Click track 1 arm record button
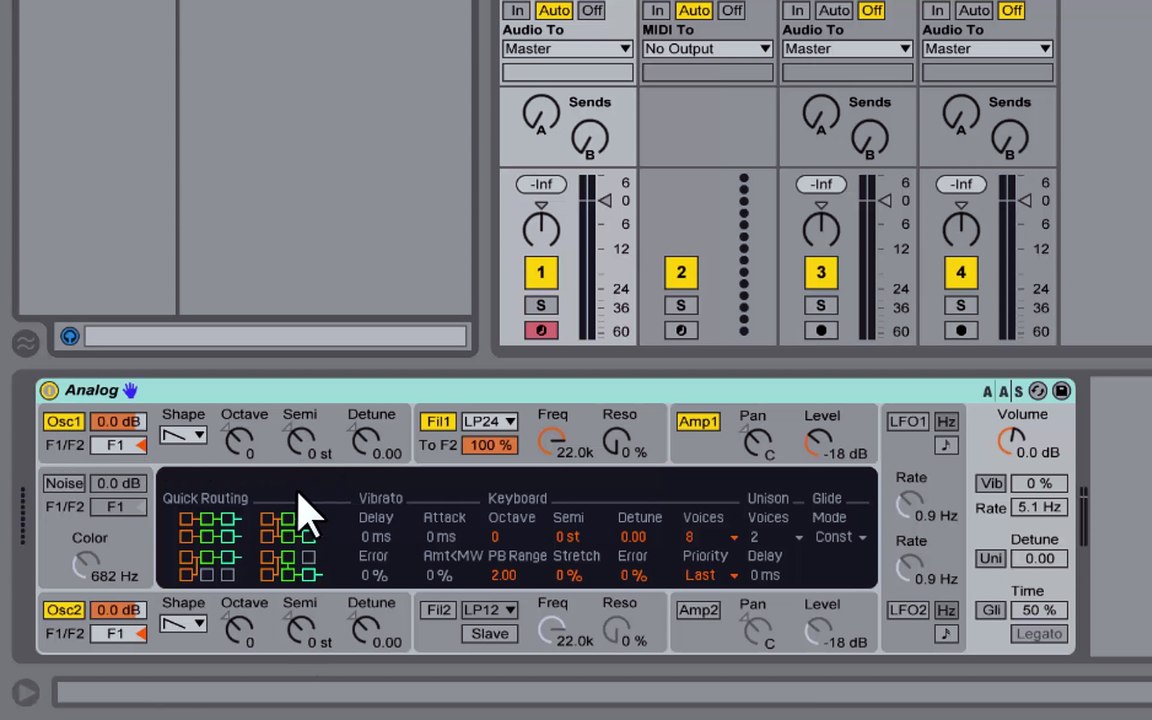The height and width of the screenshot is (720, 1152). [x=541, y=330]
